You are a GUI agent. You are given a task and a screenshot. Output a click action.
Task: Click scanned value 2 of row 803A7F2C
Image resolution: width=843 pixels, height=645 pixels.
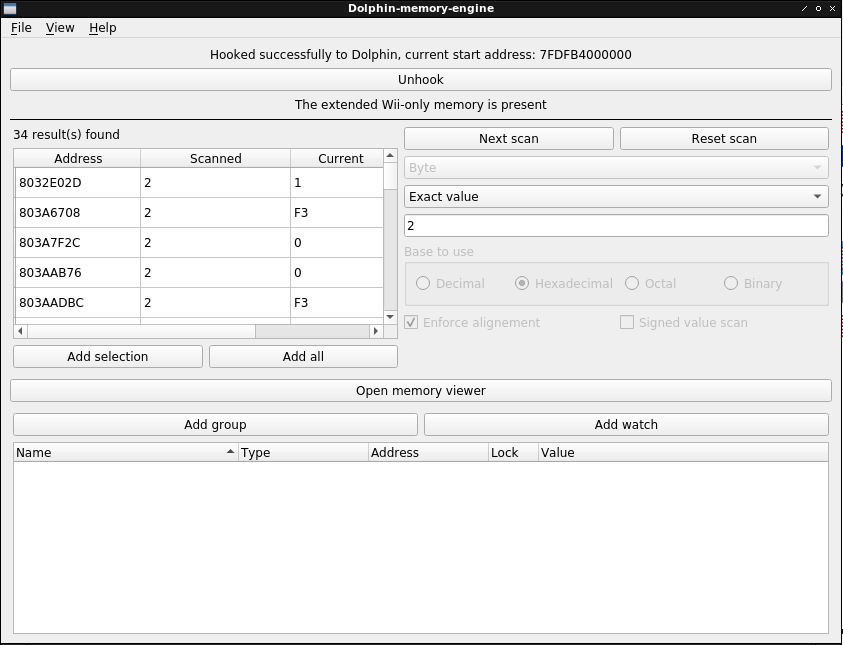point(216,243)
